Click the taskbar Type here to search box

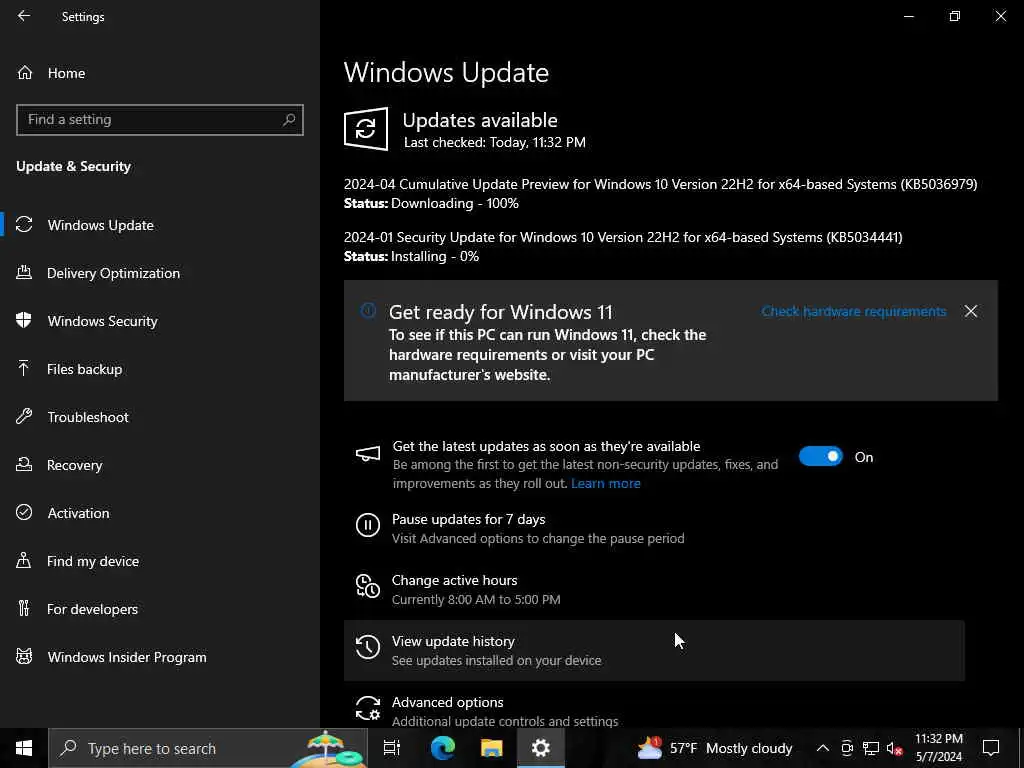[x=208, y=748]
